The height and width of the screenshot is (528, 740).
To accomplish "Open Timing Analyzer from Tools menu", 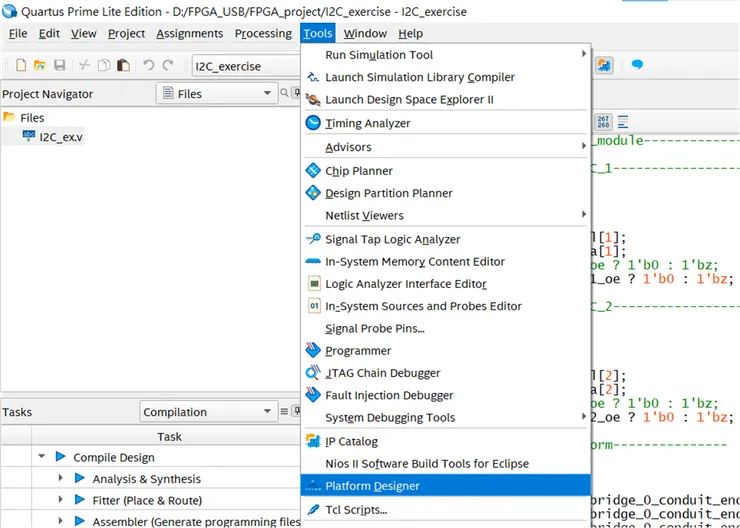I will 367,123.
